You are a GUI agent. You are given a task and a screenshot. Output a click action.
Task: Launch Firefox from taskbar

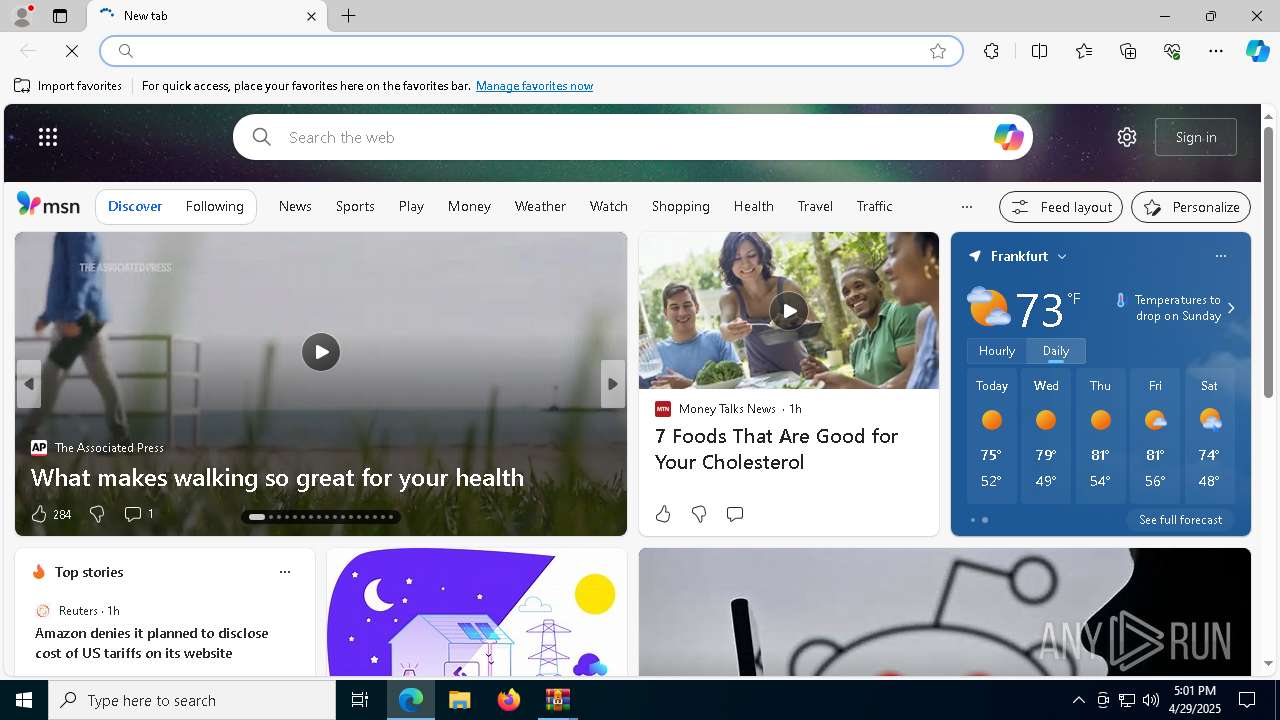point(509,700)
